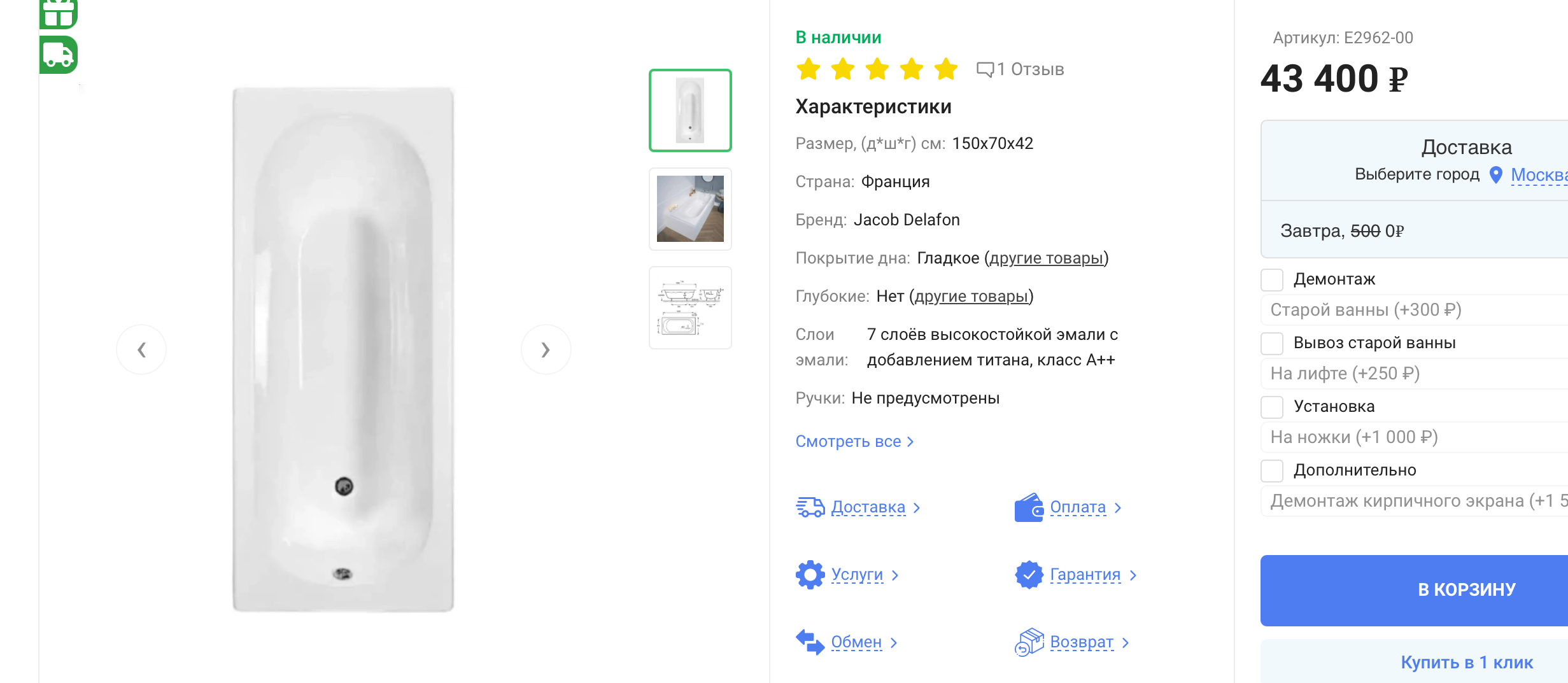1568x683 pixels.
Task: Expand the На ножки (+1 000 ₽) selector
Action: coord(1413,437)
